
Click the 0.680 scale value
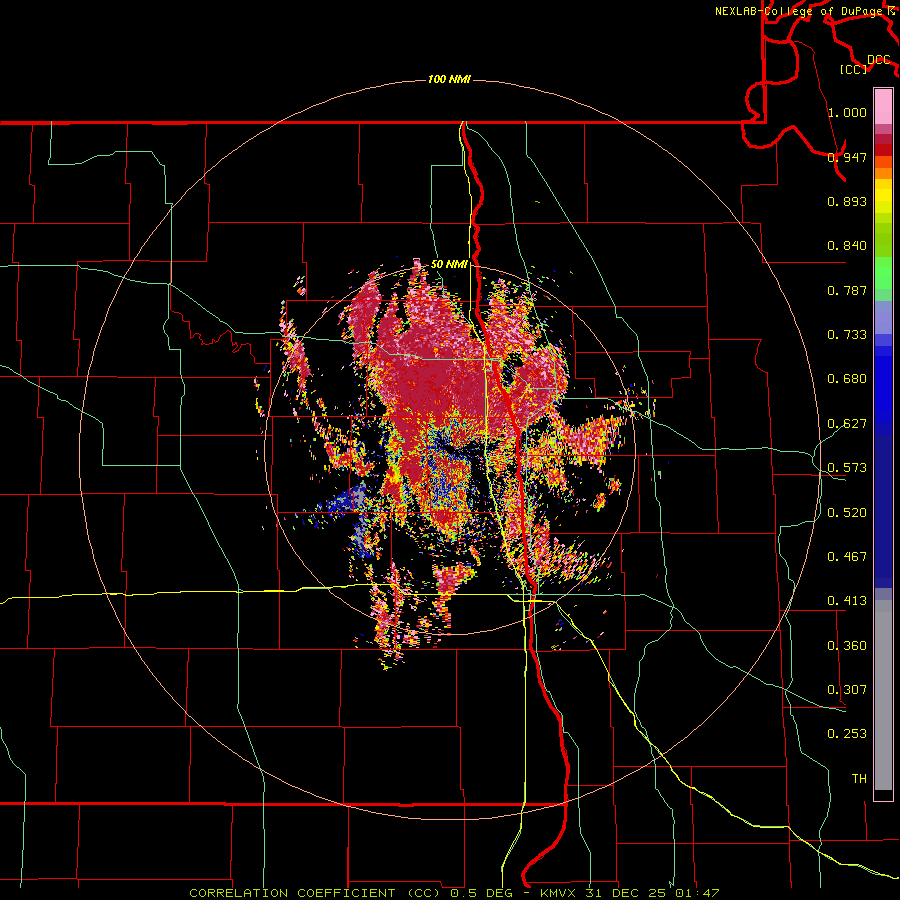pos(847,379)
